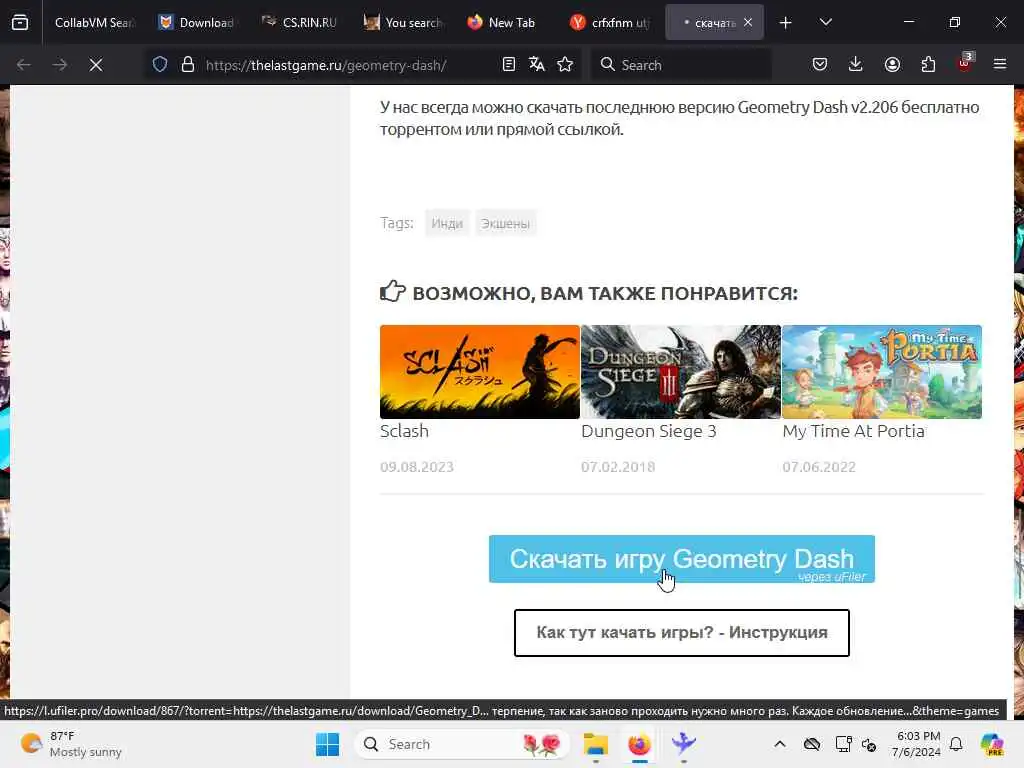
Task: Open tracking protection shield info
Action: click(160, 65)
